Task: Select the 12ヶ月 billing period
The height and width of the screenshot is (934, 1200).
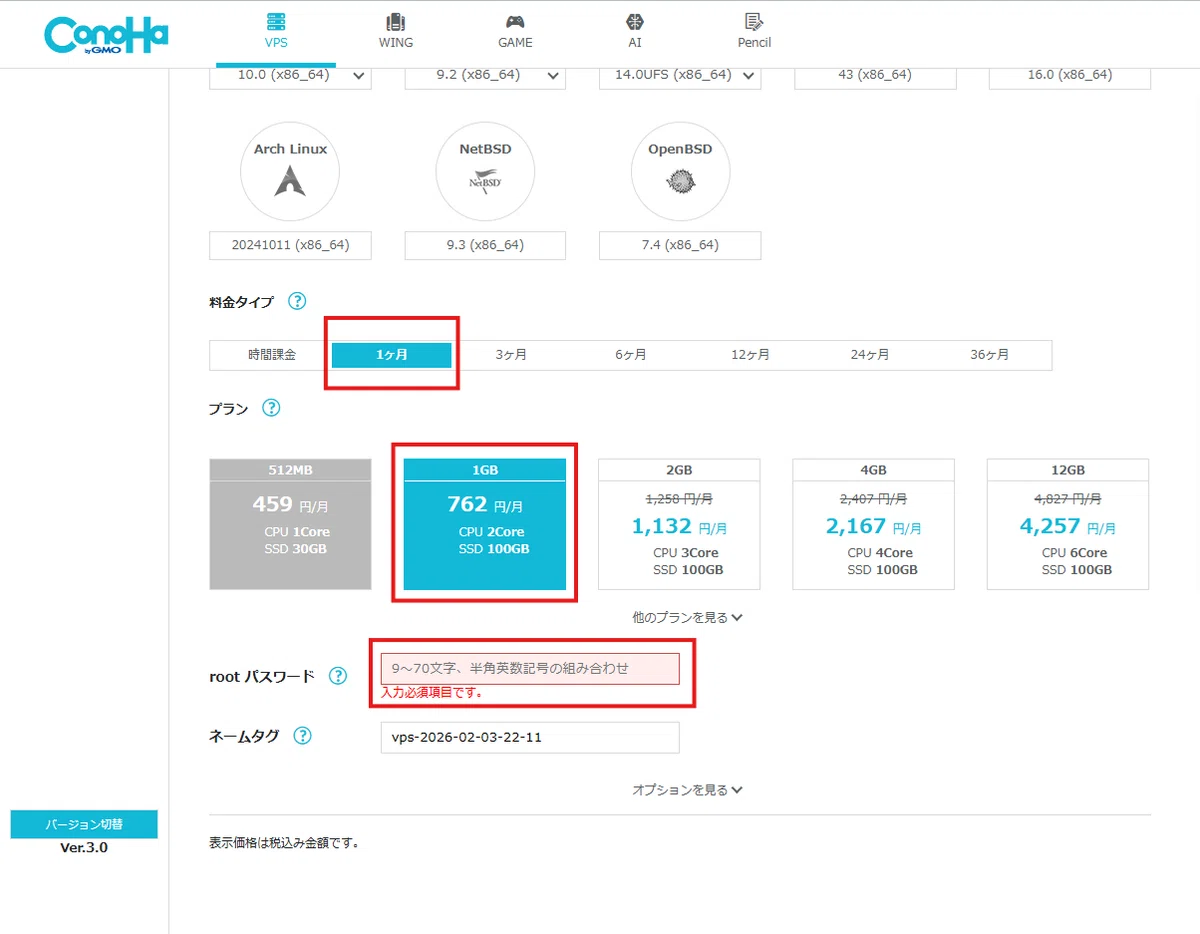Action: tap(751, 355)
